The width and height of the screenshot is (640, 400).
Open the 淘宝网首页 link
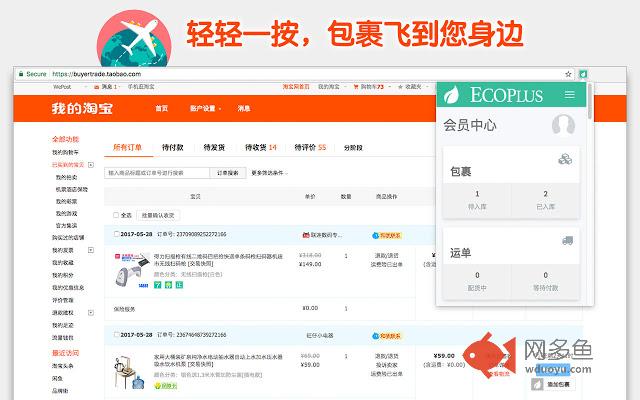click(x=296, y=87)
